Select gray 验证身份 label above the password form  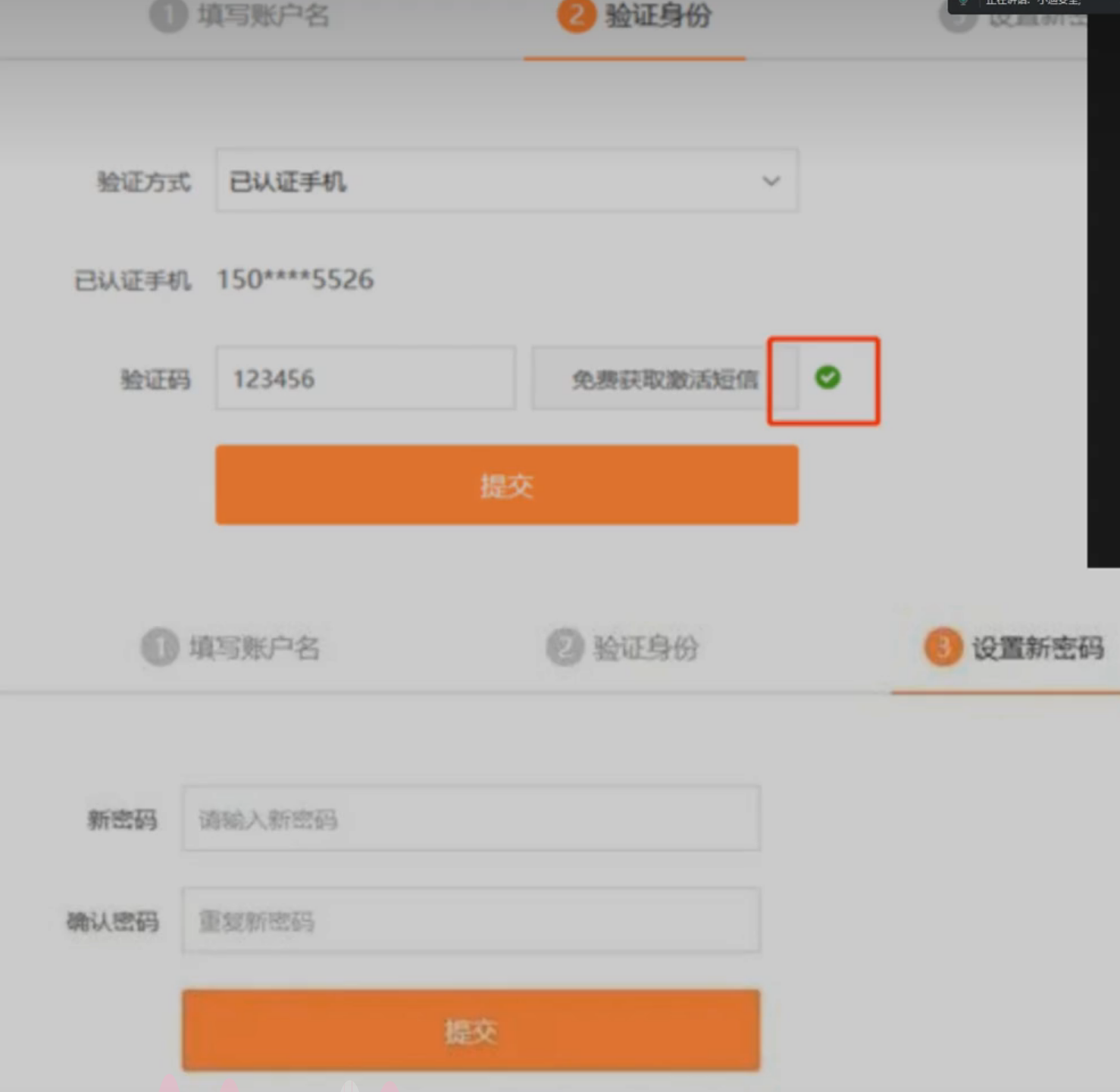pos(646,648)
